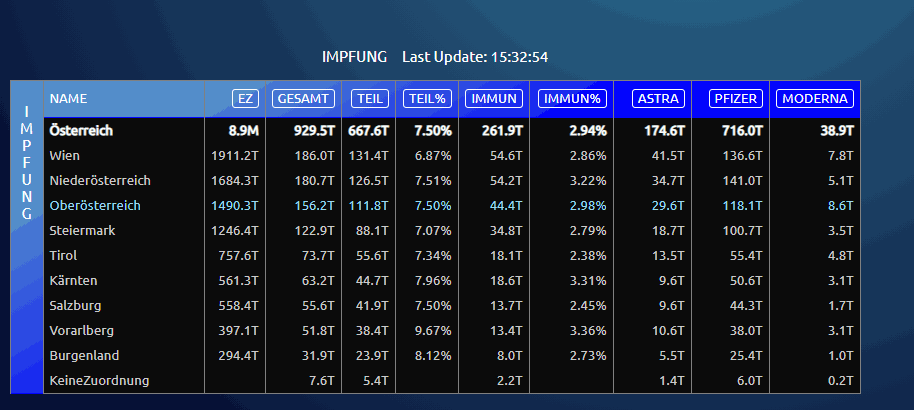This screenshot has width=914, height=410.
Task: Select the Burgenland row name
Action: pyautogui.click(x=85, y=355)
